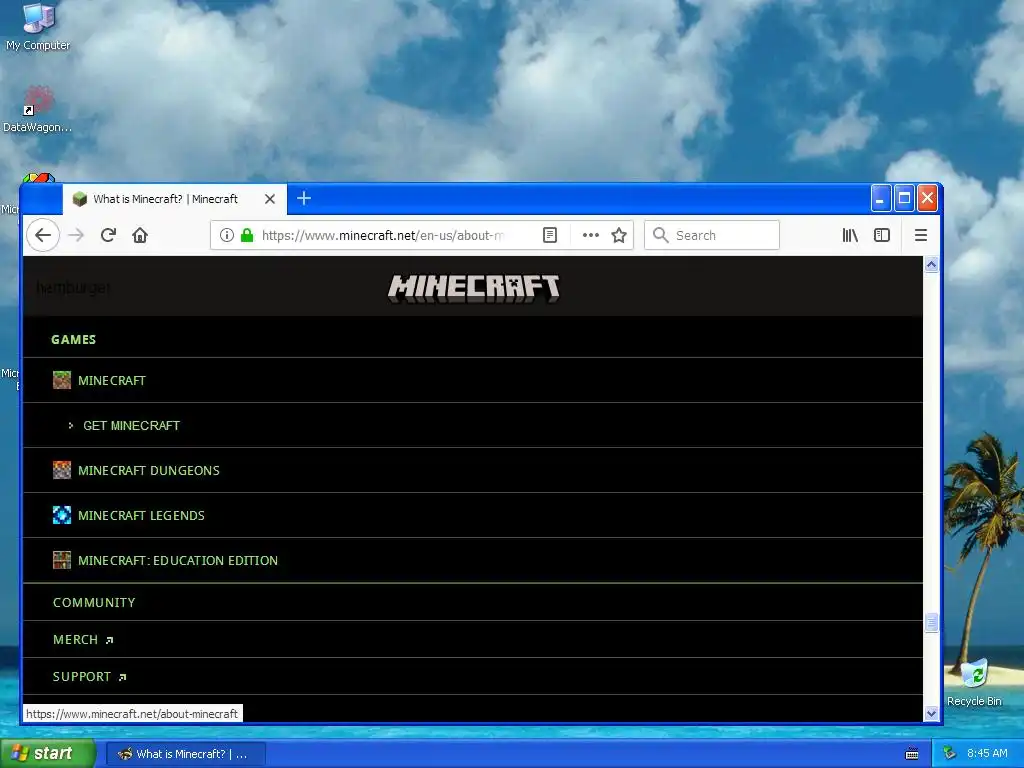Click the Minecraft grass block icon

(x=62, y=380)
